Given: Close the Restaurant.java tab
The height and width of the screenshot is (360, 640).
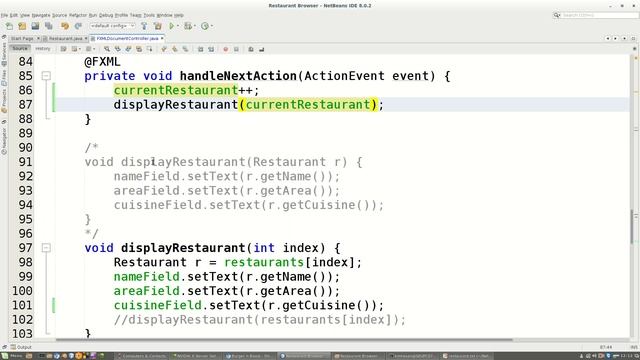Looking at the screenshot, I should 86,38.
